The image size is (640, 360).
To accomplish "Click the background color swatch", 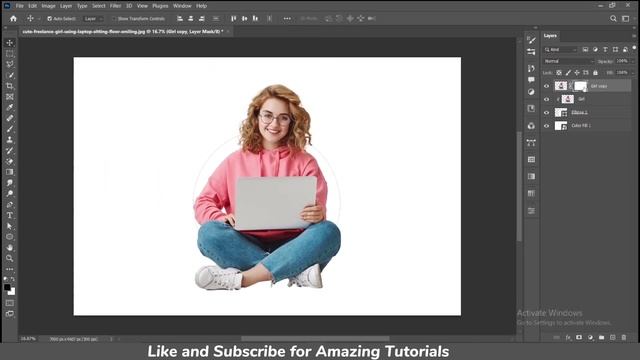I will (x=12, y=291).
